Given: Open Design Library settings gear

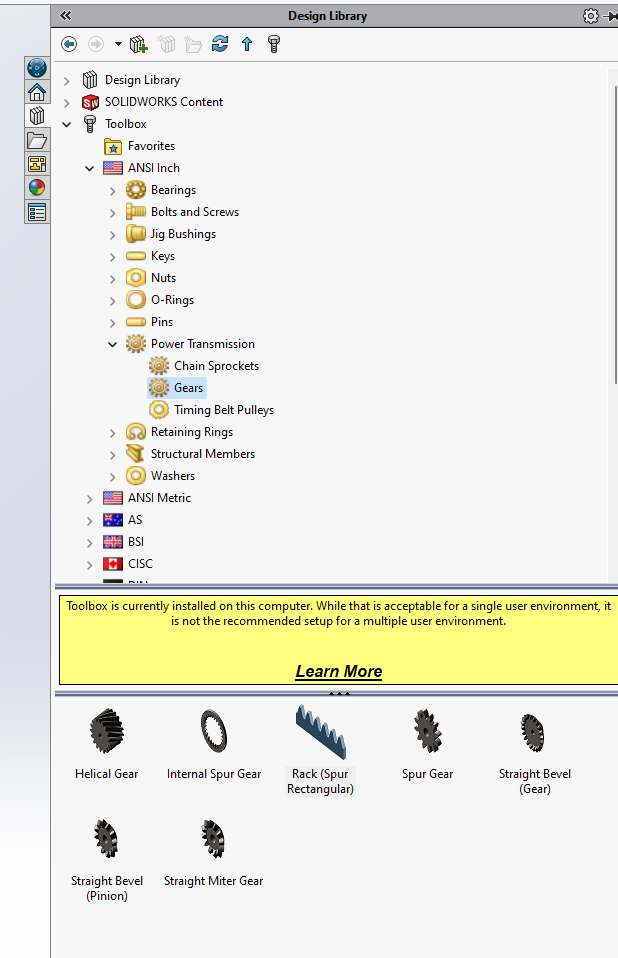Looking at the screenshot, I should click(x=590, y=16).
